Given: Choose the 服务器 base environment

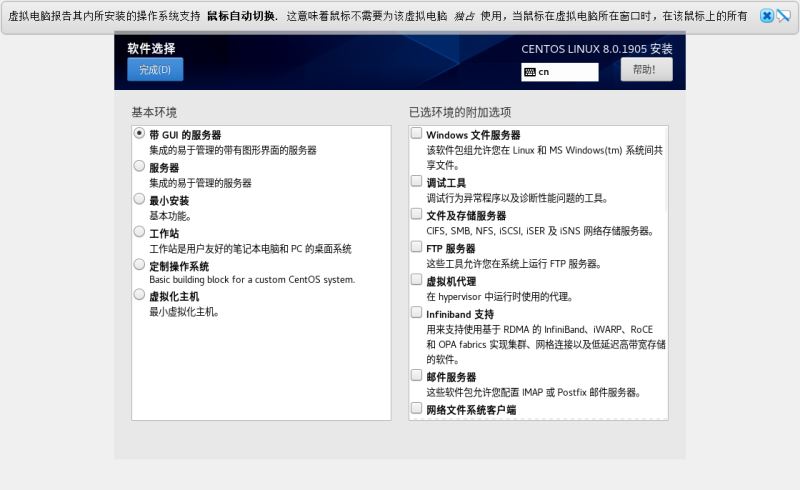Looking at the screenshot, I should coord(139,167).
